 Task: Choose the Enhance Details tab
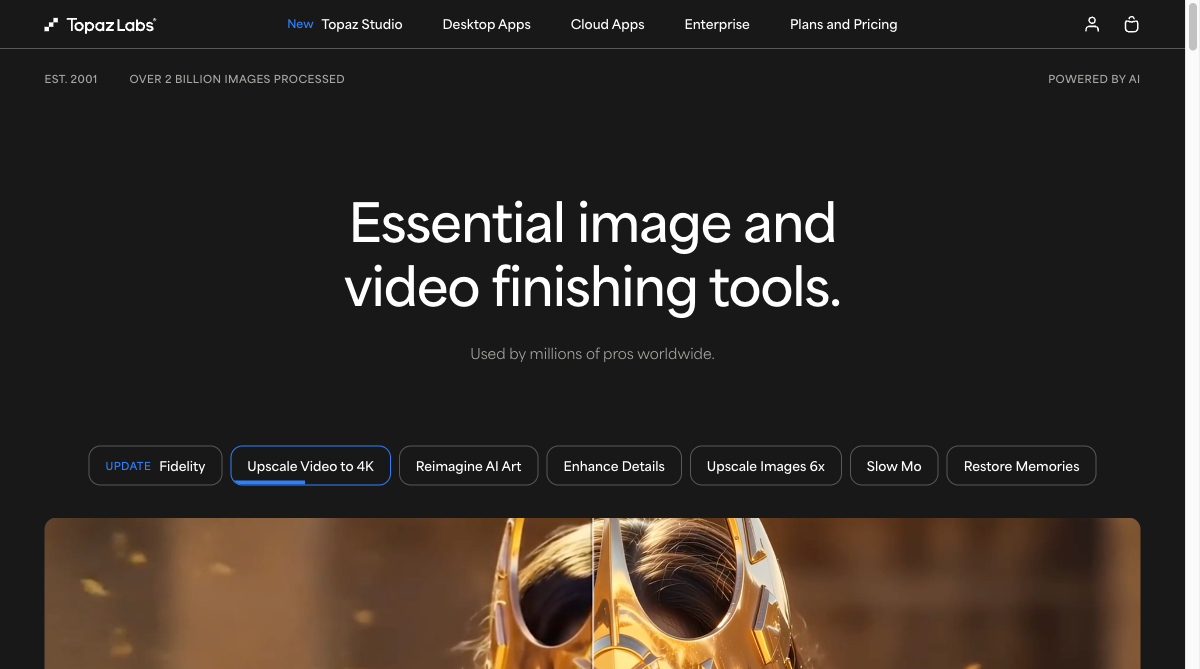click(x=614, y=466)
